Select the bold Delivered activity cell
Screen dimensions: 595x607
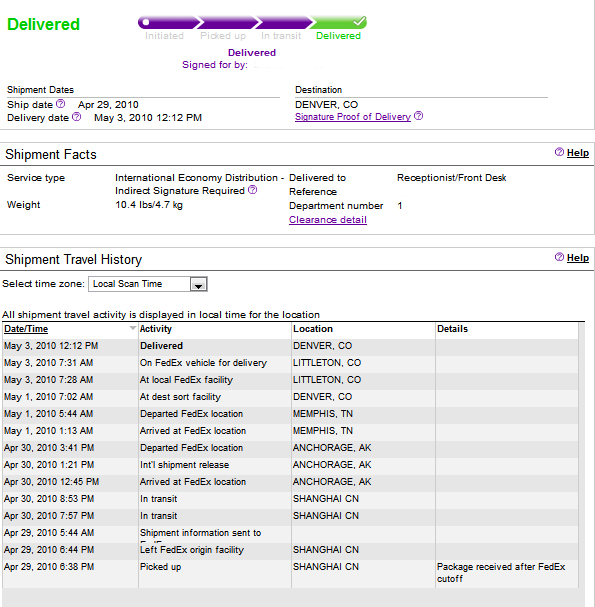161,346
